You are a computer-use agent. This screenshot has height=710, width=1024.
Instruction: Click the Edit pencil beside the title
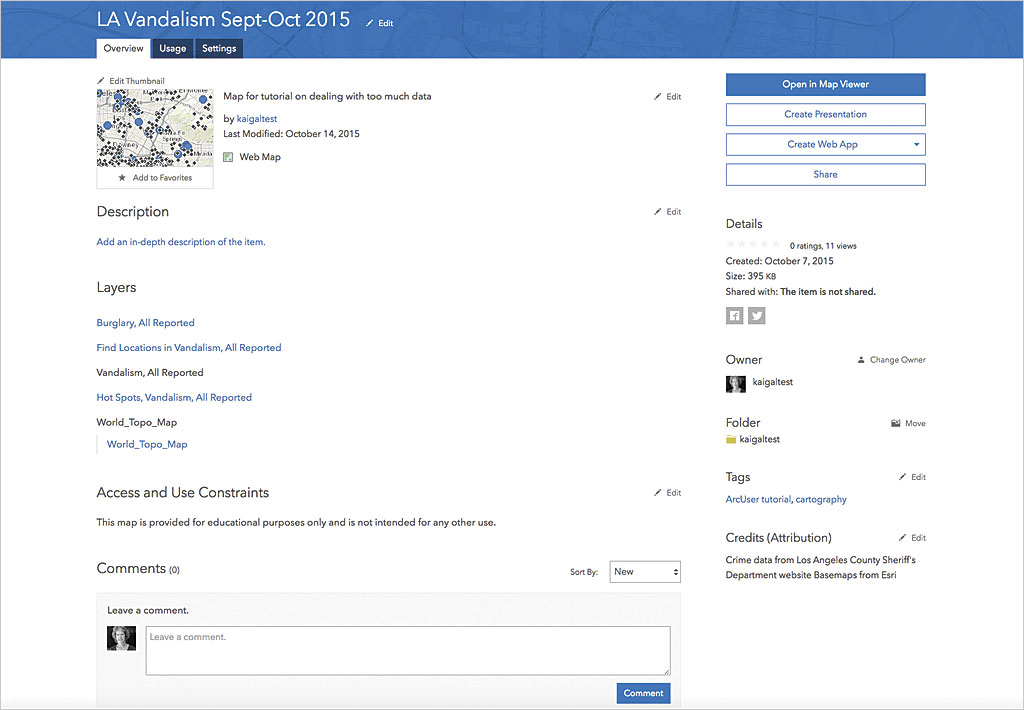pyautogui.click(x=370, y=23)
